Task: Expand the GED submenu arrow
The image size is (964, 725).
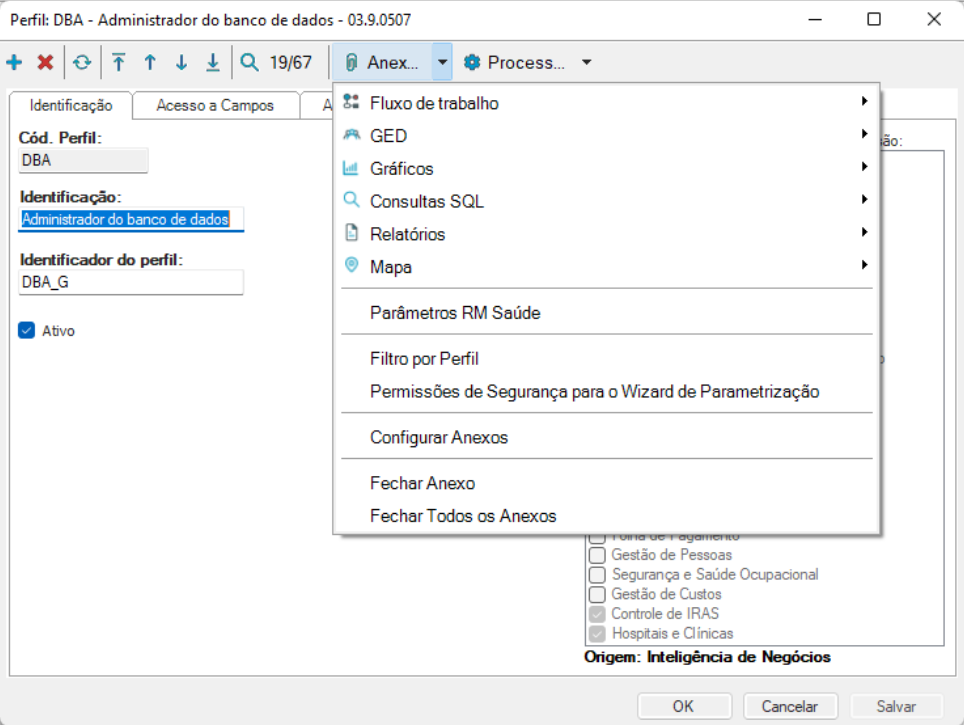Action: pos(864,133)
